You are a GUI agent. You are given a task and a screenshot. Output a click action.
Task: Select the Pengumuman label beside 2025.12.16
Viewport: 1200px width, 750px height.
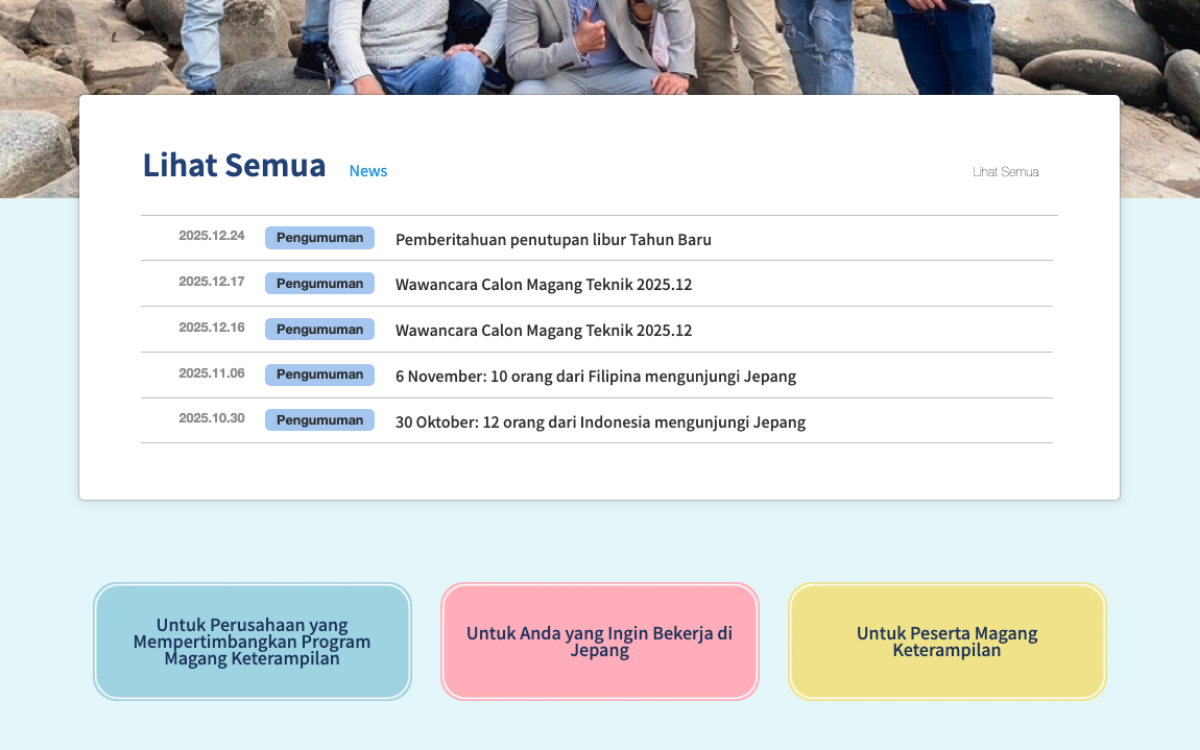(319, 329)
